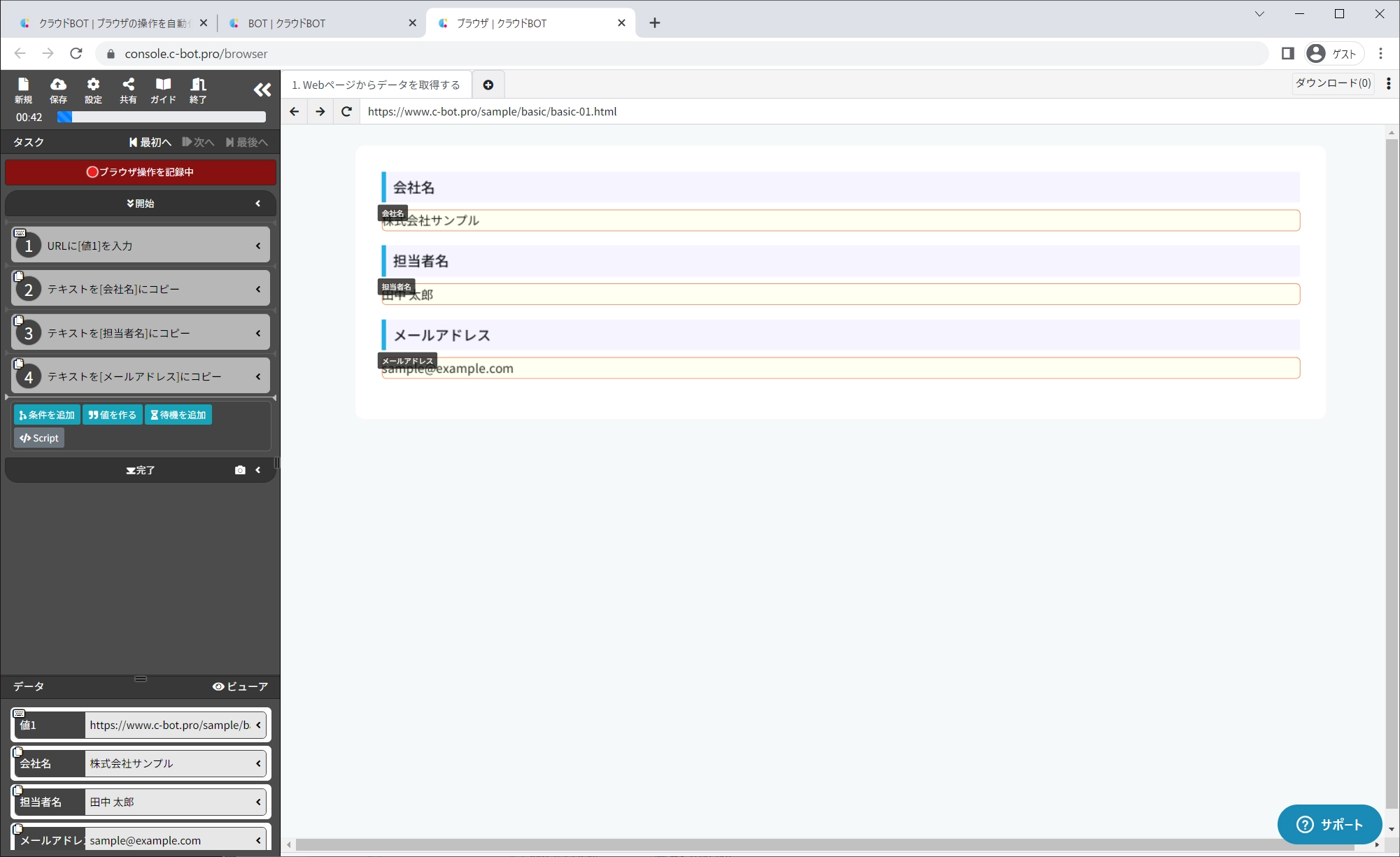
Task: Expand 会社名 data row chevron
Action: click(x=258, y=763)
